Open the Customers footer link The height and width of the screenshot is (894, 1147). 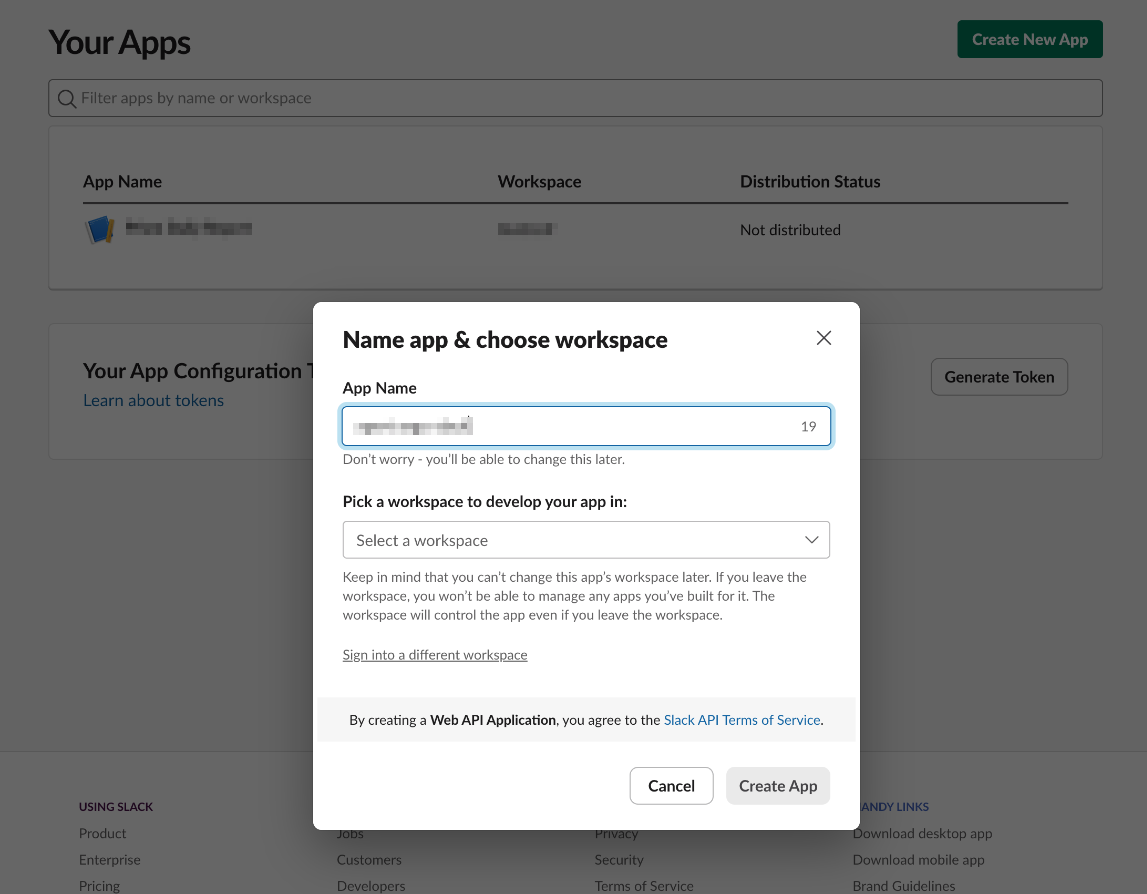(369, 860)
